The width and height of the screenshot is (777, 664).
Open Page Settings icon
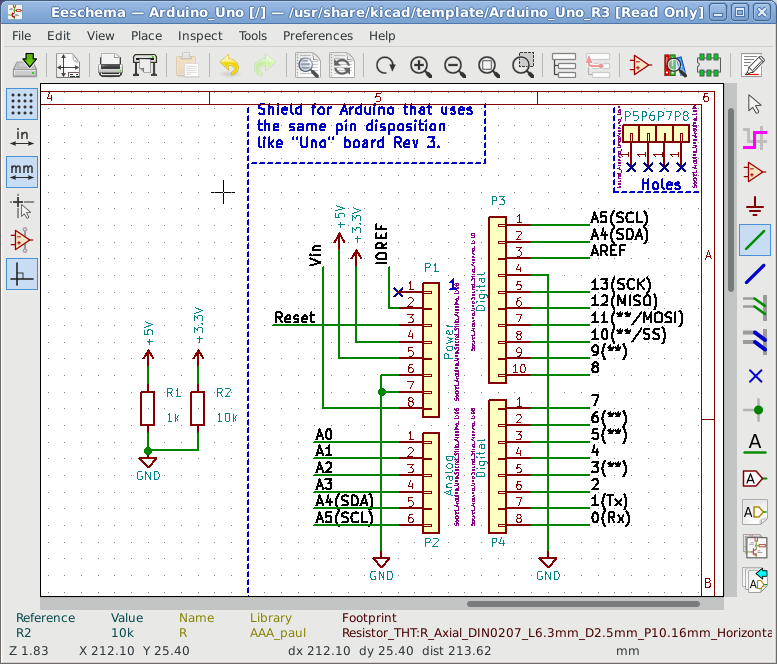[68, 65]
